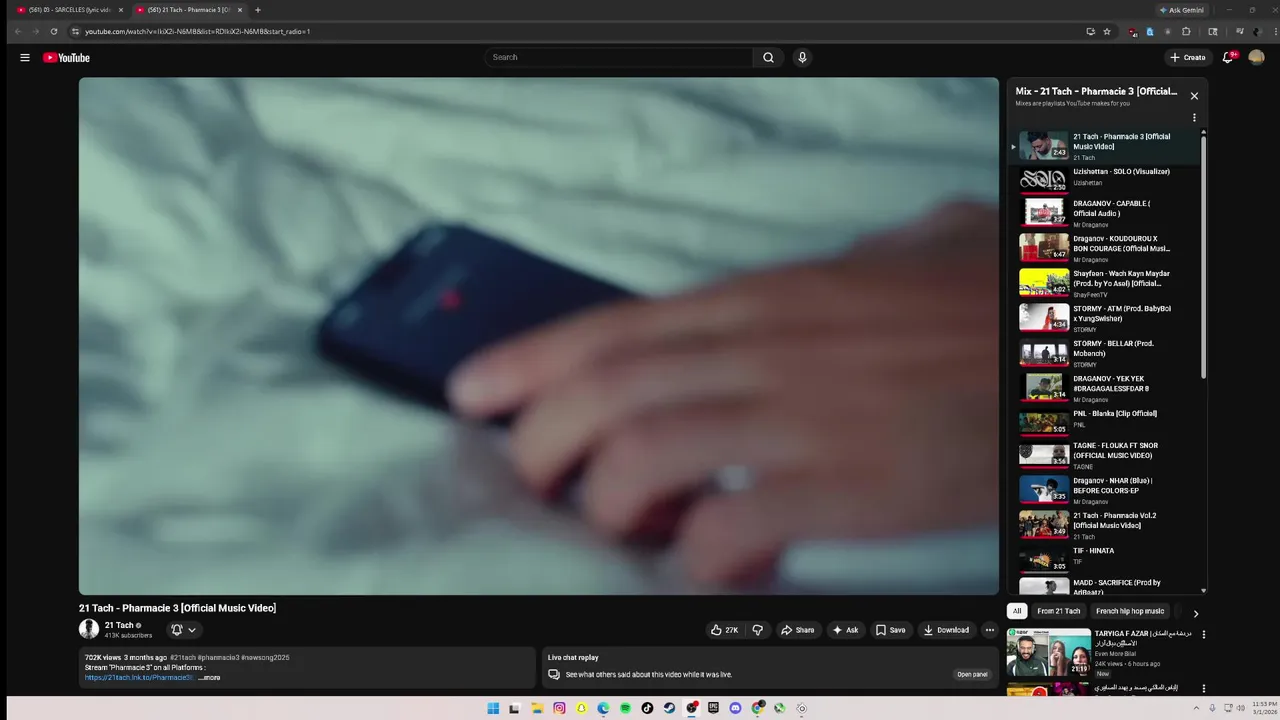
Task: Open Steam from taskbar
Action: (669, 708)
